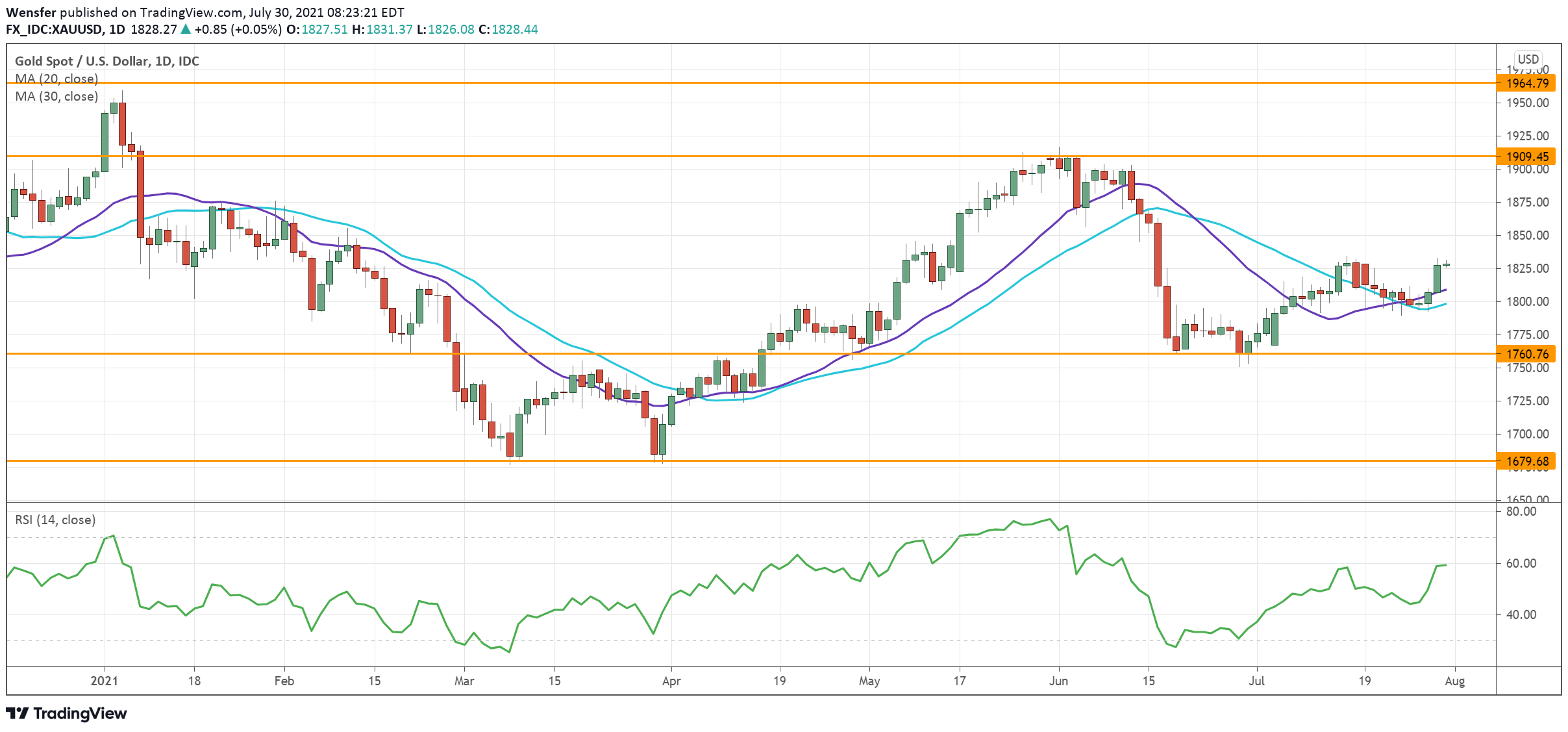Click the Mar label on the time axis

click(x=464, y=681)
